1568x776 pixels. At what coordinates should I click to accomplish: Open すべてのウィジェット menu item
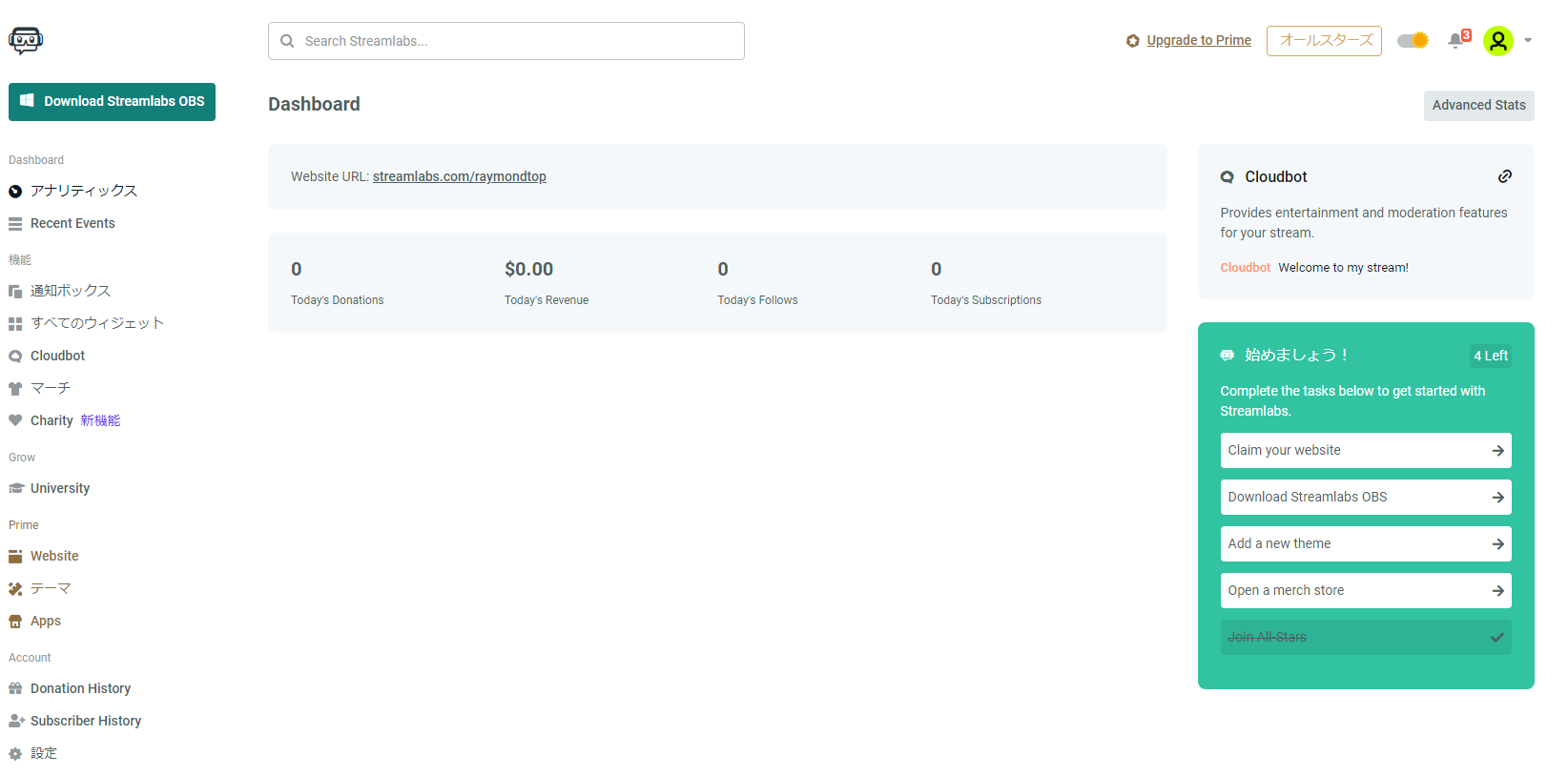pyautogui.click(x=97, y=323)
